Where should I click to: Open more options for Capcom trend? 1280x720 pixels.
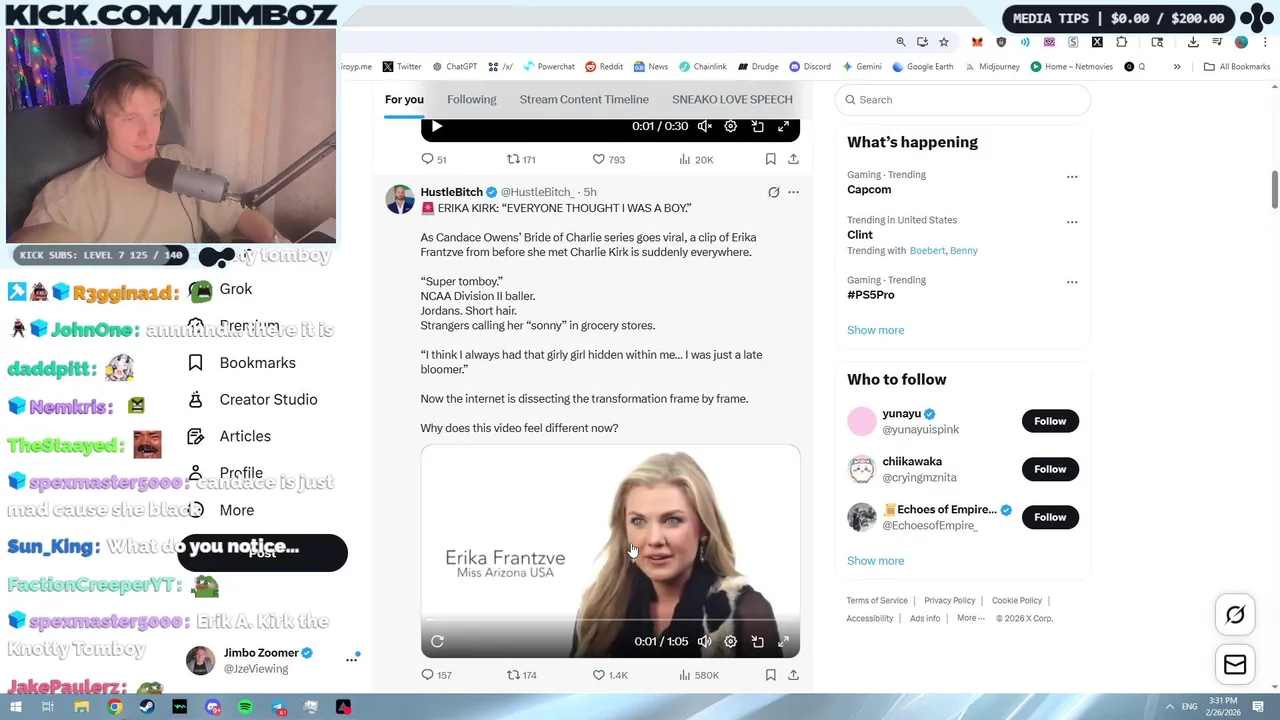click(x=1072, y=177)
